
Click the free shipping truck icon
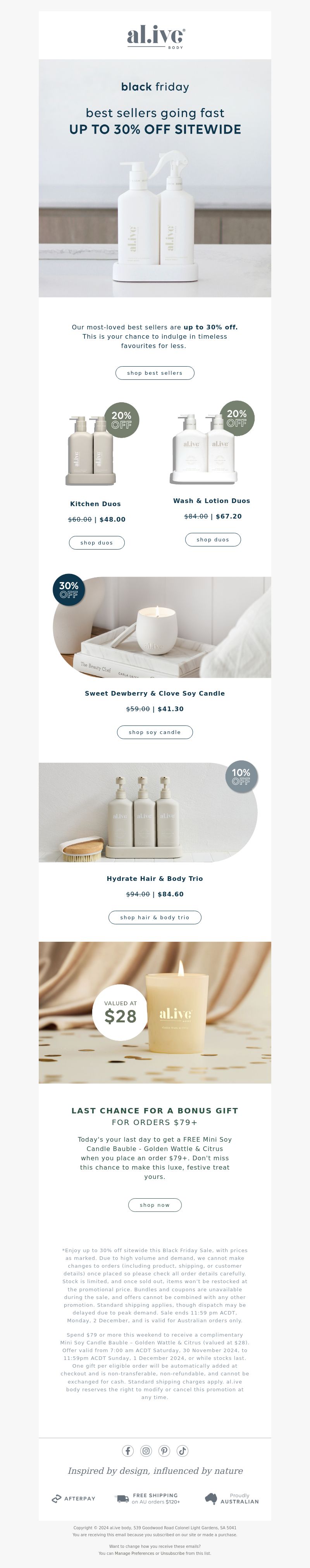[x=122, y=1498]
